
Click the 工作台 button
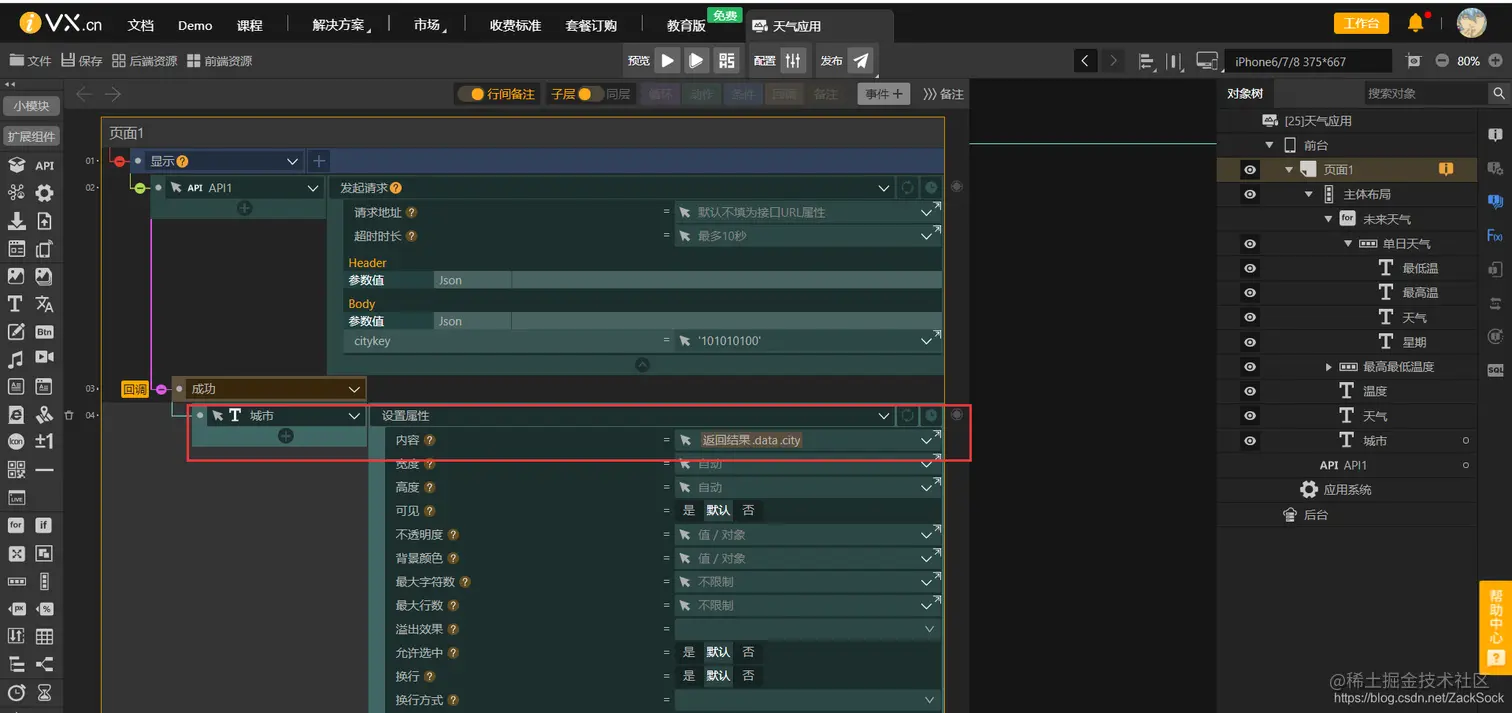tap(1361, 23)
